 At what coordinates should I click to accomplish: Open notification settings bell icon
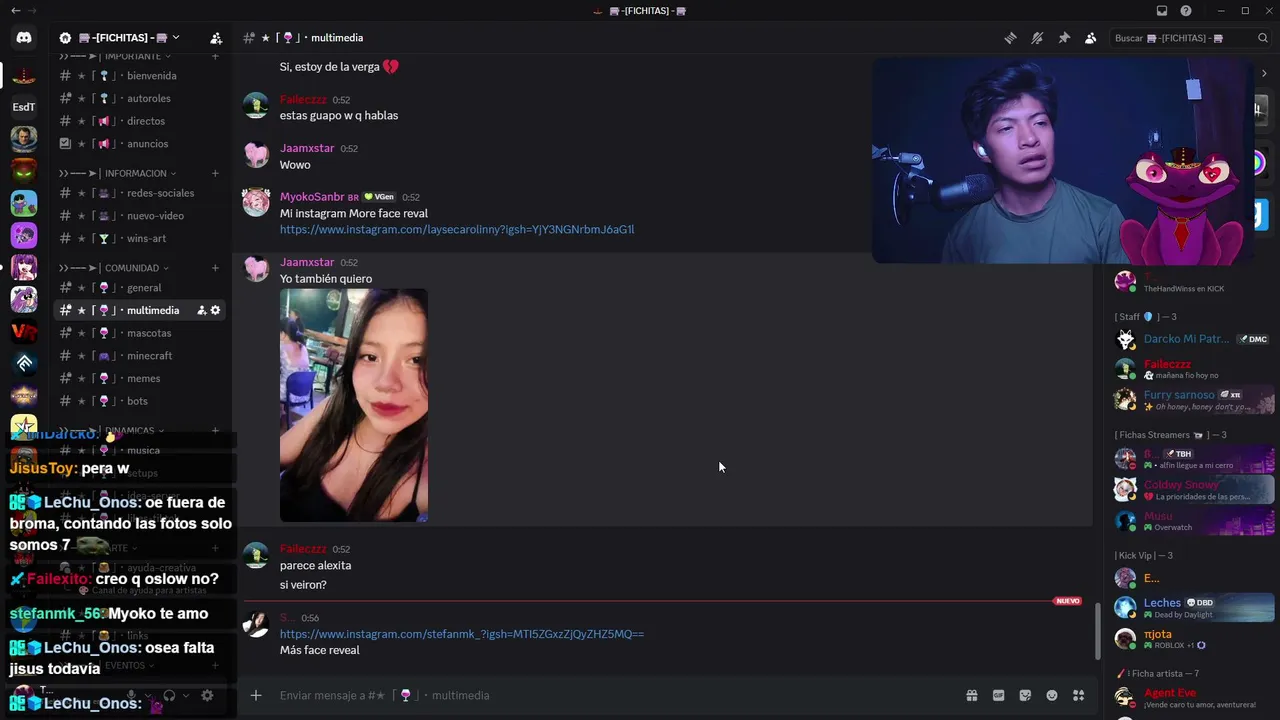pos(1037,38)
